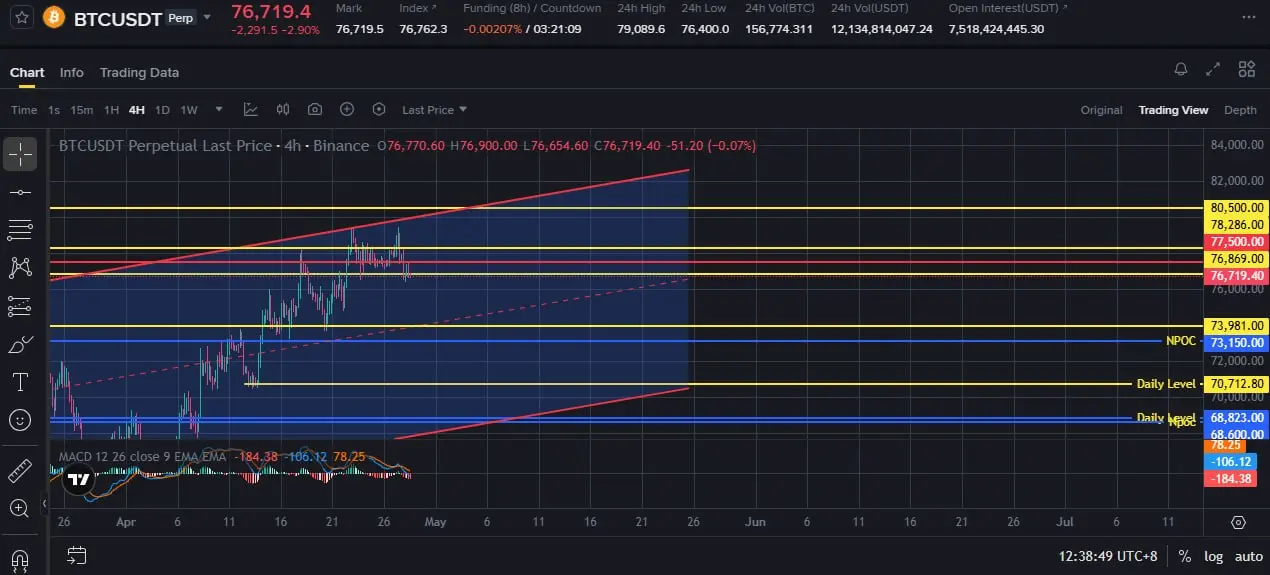Open the Chart tab
The height and width of the screenshot is (575, 1270).
click(x=27, y=72)
